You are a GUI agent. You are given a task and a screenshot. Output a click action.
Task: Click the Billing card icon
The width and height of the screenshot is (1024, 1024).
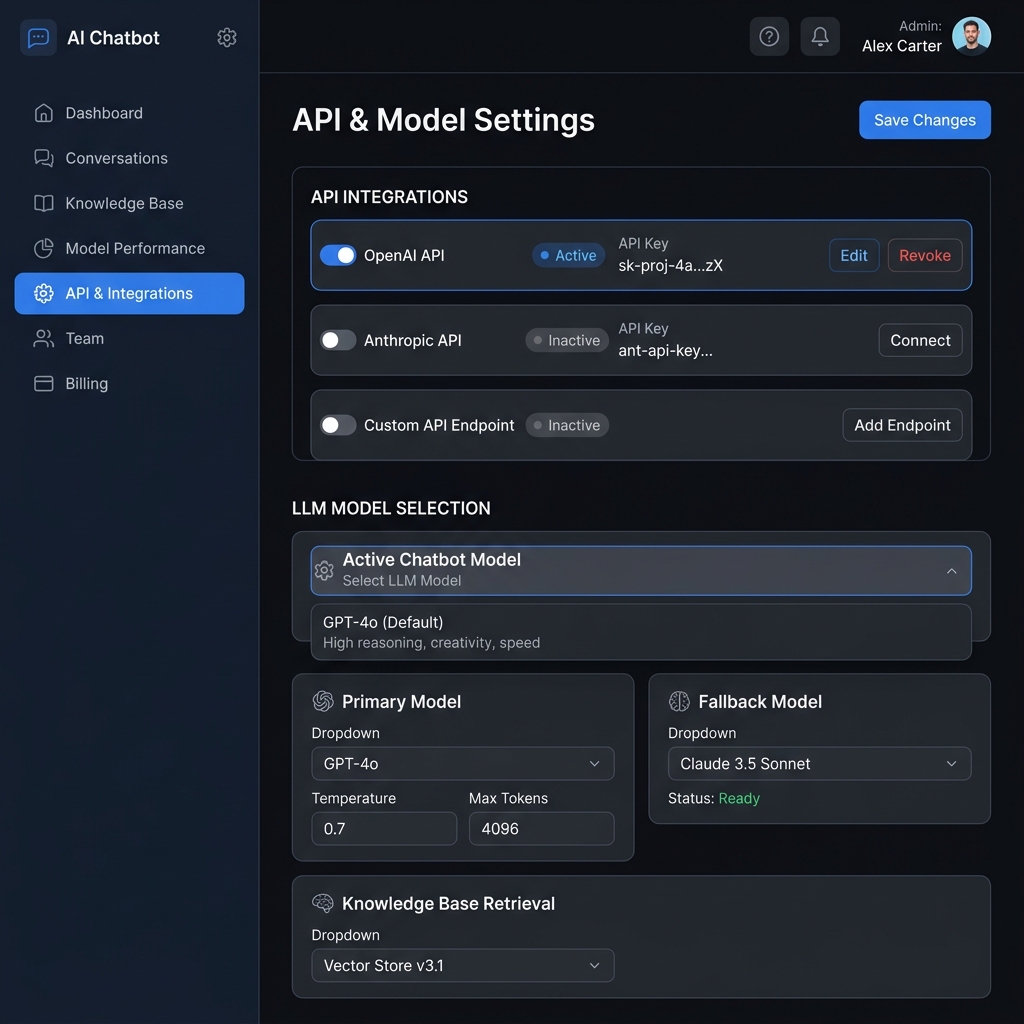tap(44, 383)
